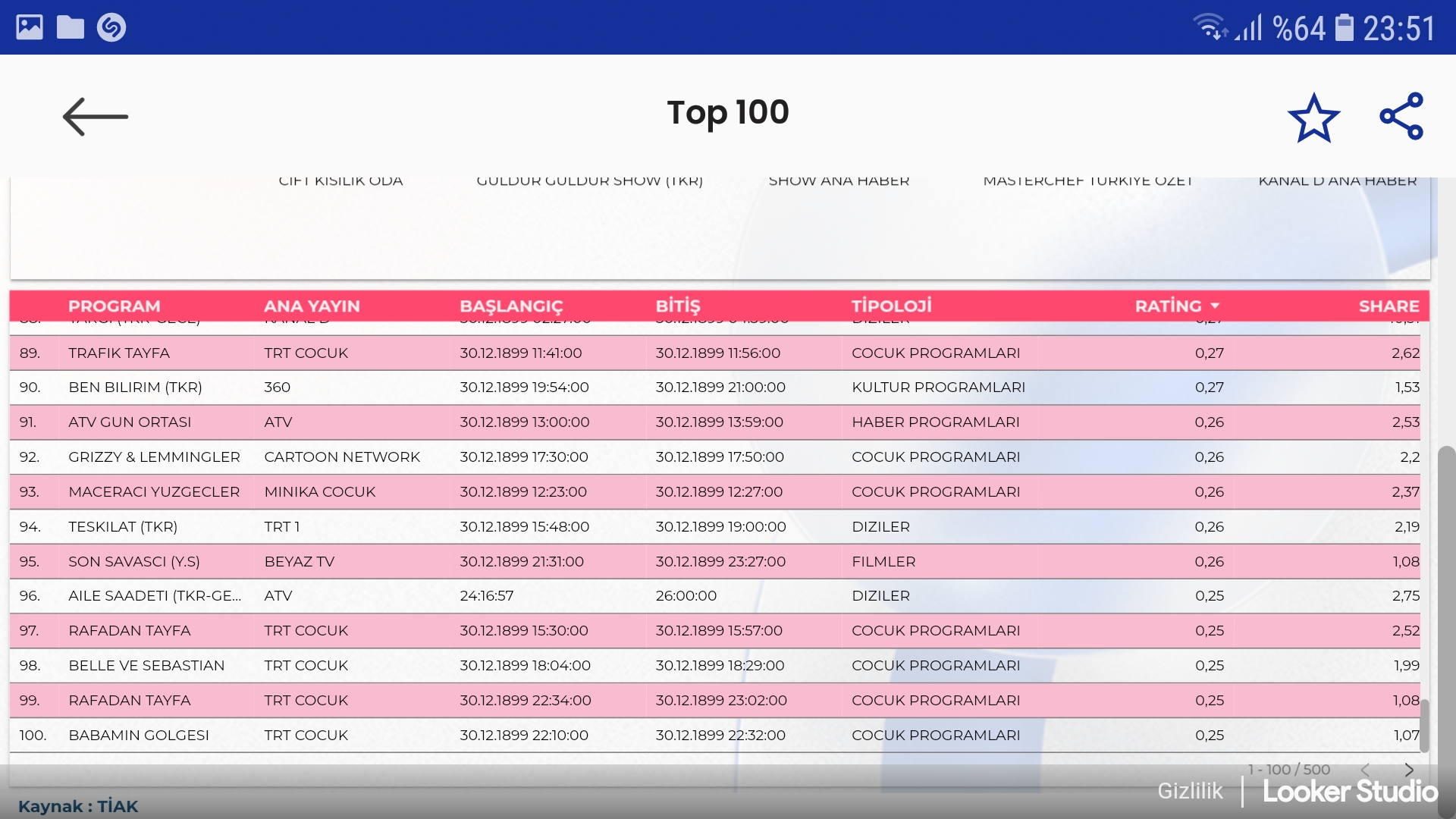This screenshot has width=1456, height=819.
Task: Click the RATING sort descending arrow
Action: [1215, 306]
